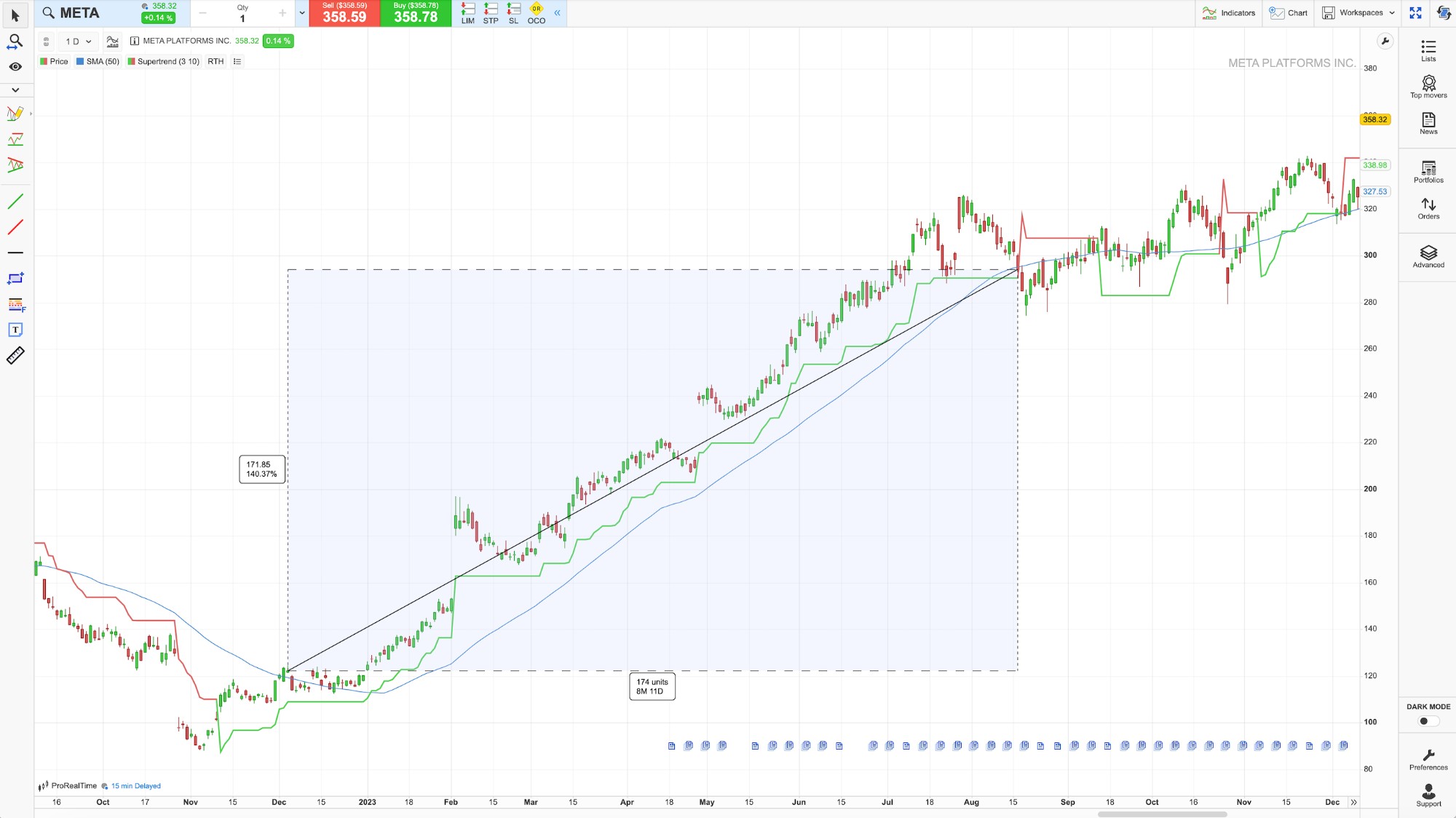The height and width of the screenshot is (818, 1456).
Task: Open the Lists panel
Action: click(1428, 50)
